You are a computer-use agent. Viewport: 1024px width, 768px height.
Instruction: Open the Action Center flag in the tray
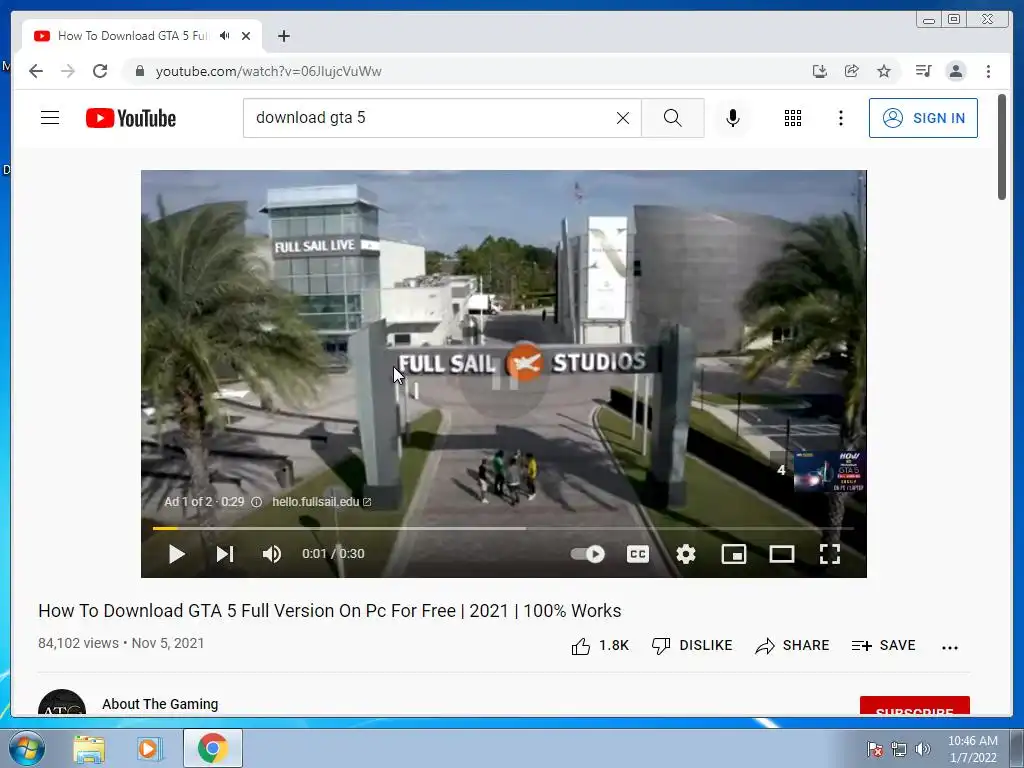click(875, 750)
